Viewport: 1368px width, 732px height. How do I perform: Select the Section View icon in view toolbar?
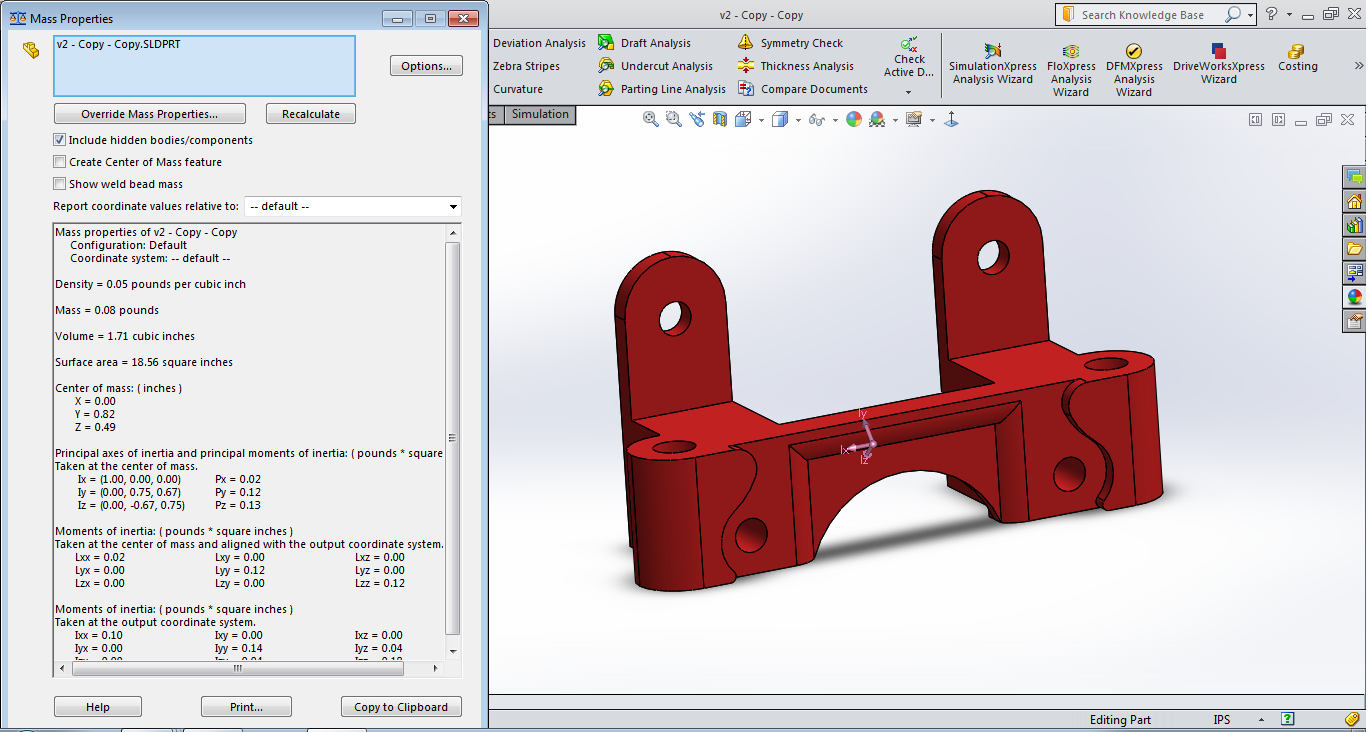click(x=720, y=119)
